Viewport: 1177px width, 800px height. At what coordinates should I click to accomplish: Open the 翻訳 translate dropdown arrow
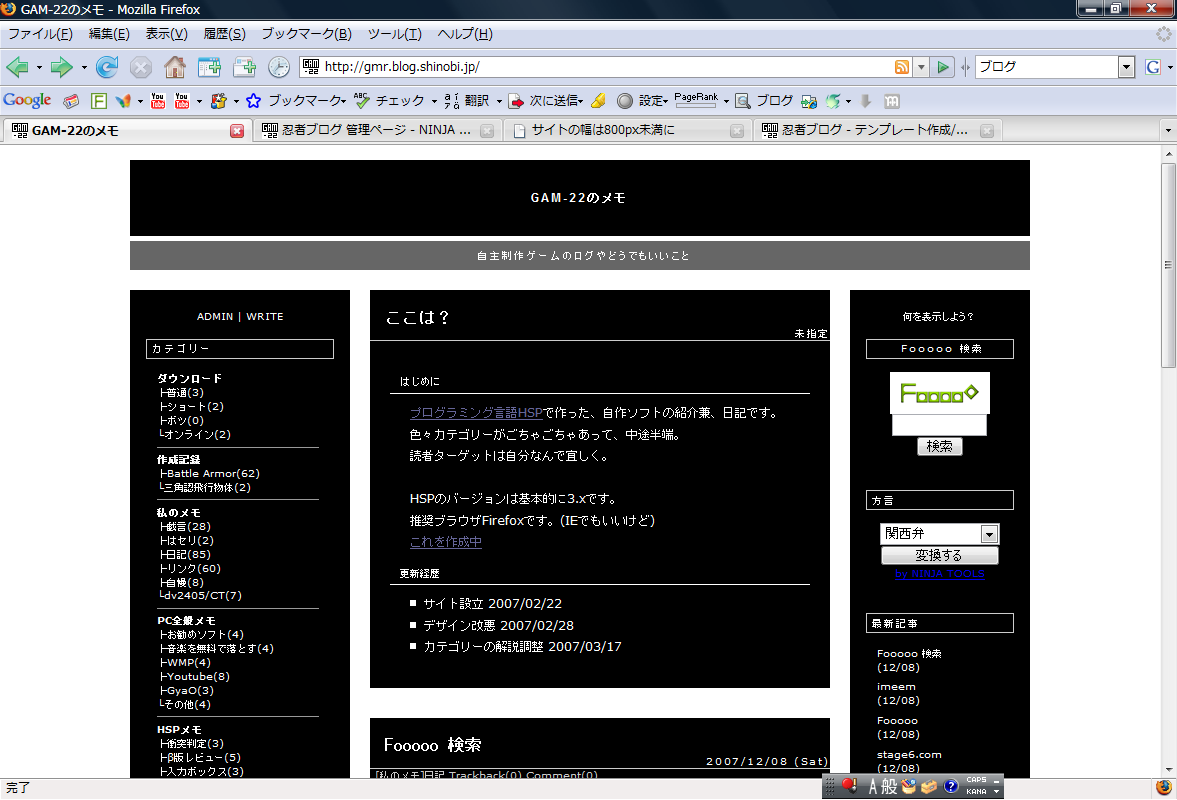click(x=499, y=101)
